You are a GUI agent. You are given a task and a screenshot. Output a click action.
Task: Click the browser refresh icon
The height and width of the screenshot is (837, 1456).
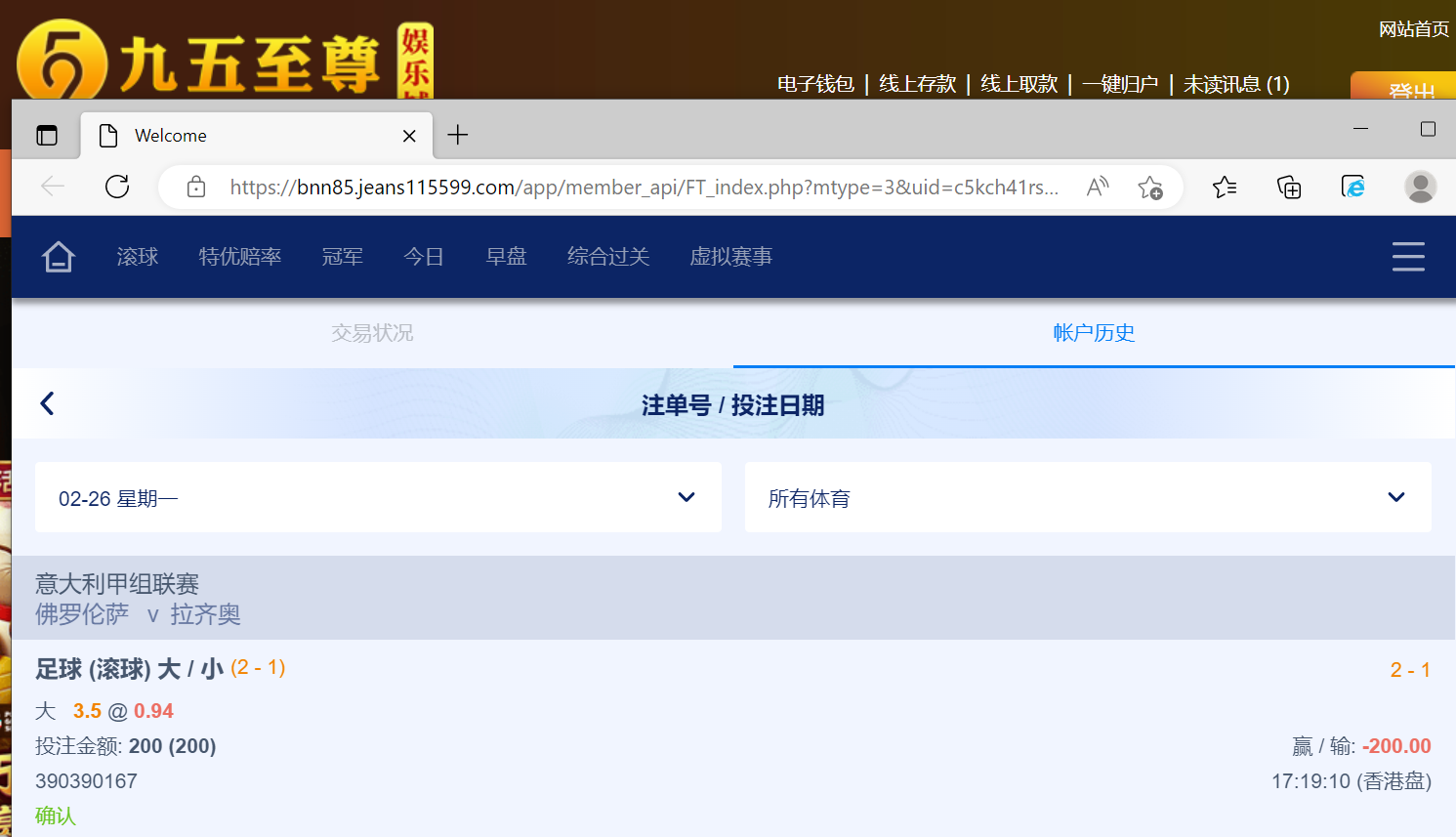pyautogui.click(x=117, y=187)
